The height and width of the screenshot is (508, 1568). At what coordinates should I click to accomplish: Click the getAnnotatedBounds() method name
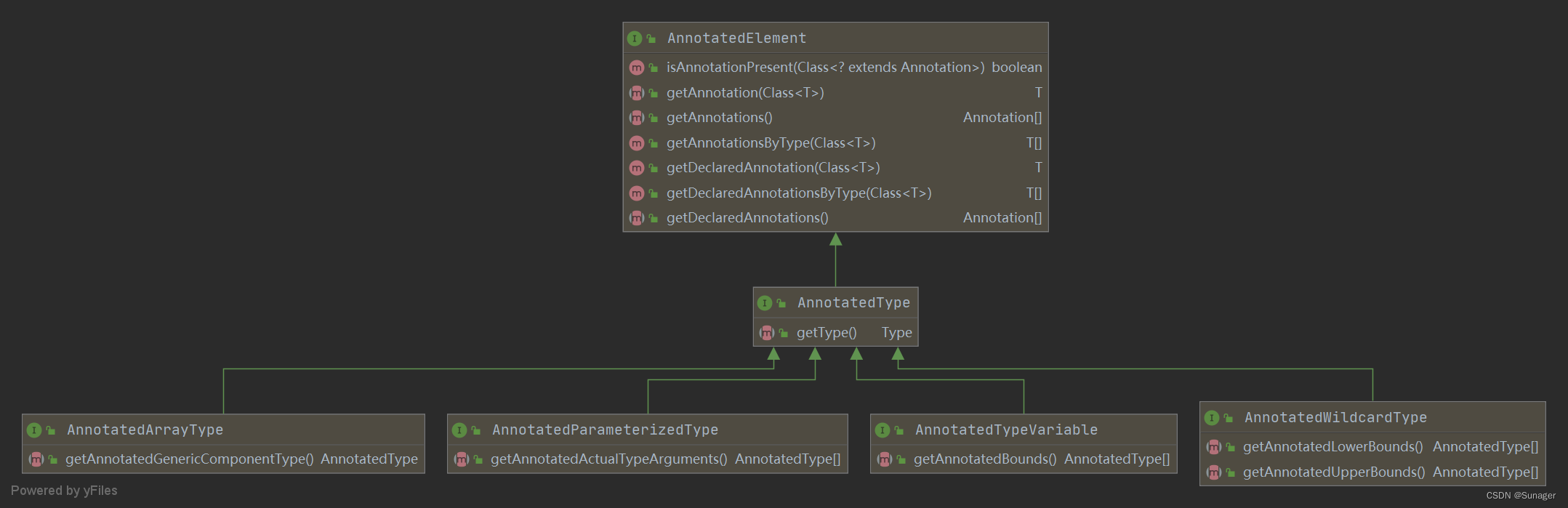coord(985,459)
